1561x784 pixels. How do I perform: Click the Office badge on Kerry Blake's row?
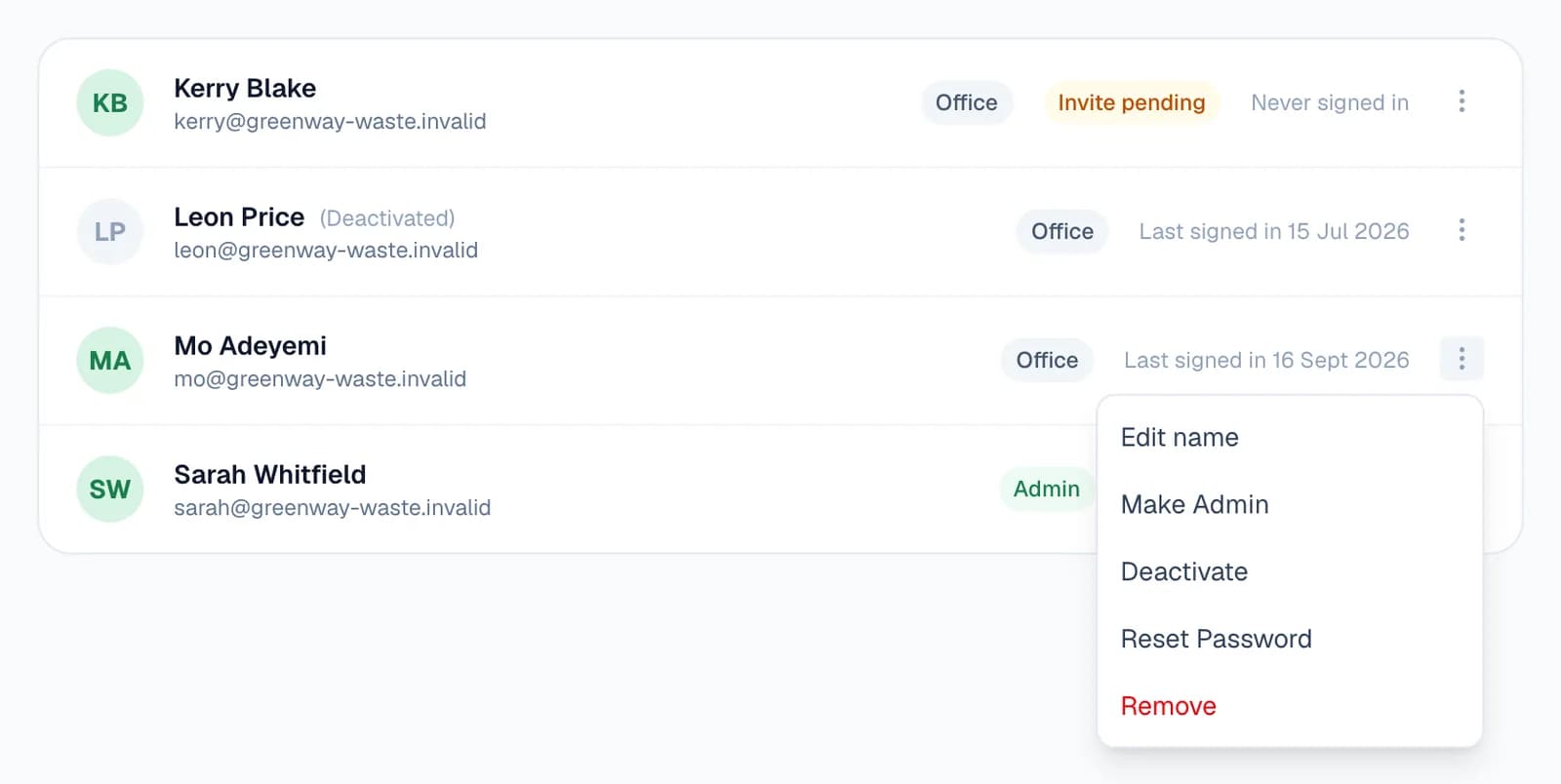(967, 102)
